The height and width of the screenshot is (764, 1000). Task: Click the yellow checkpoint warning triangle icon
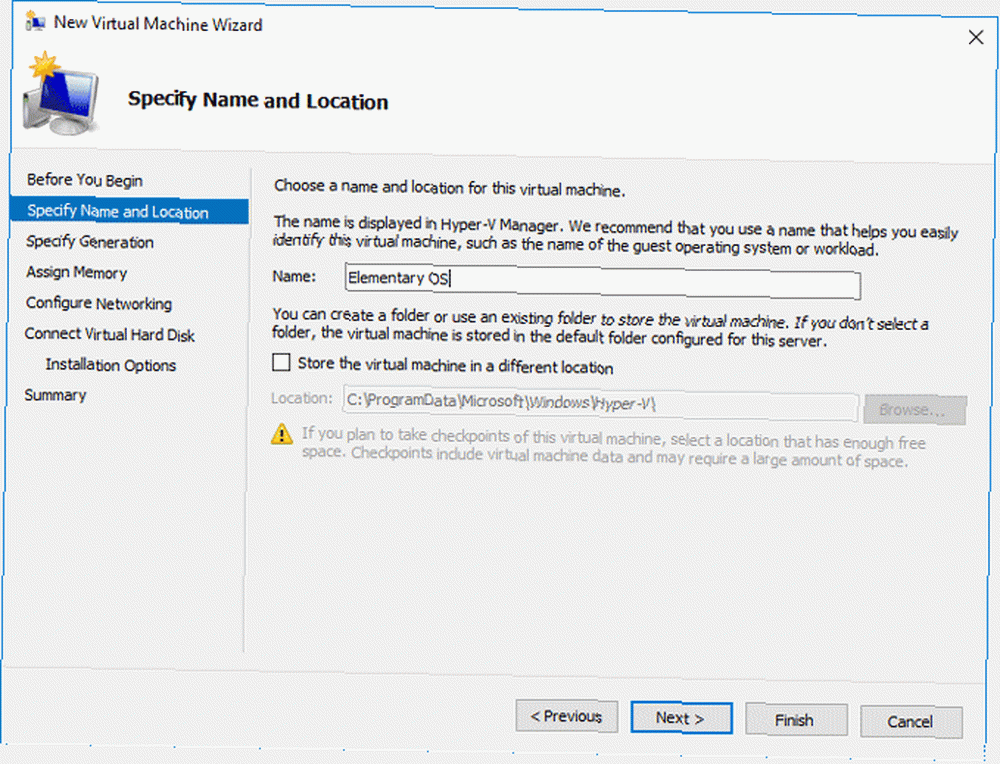pyautogui.click(x=282, y=434)
